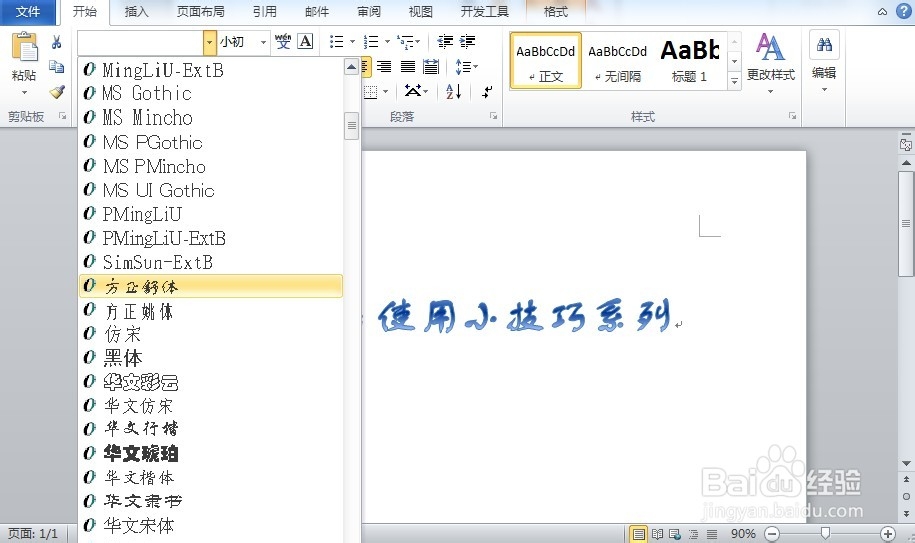
Task: Select the 黑体 font
Action: [211, 358]
